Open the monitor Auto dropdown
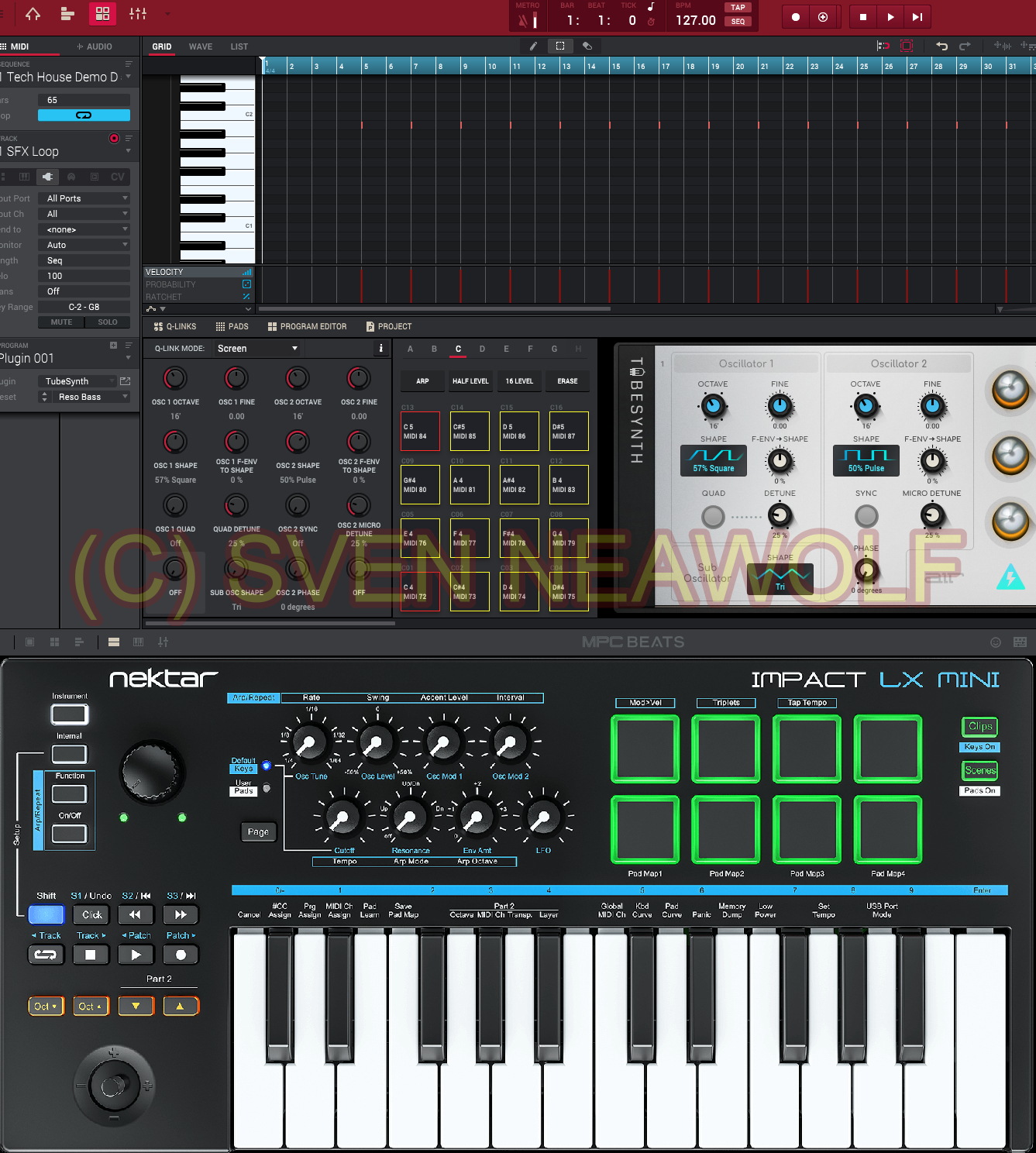Screen dimensions: 1036x1153 click(x=84, y=245)
